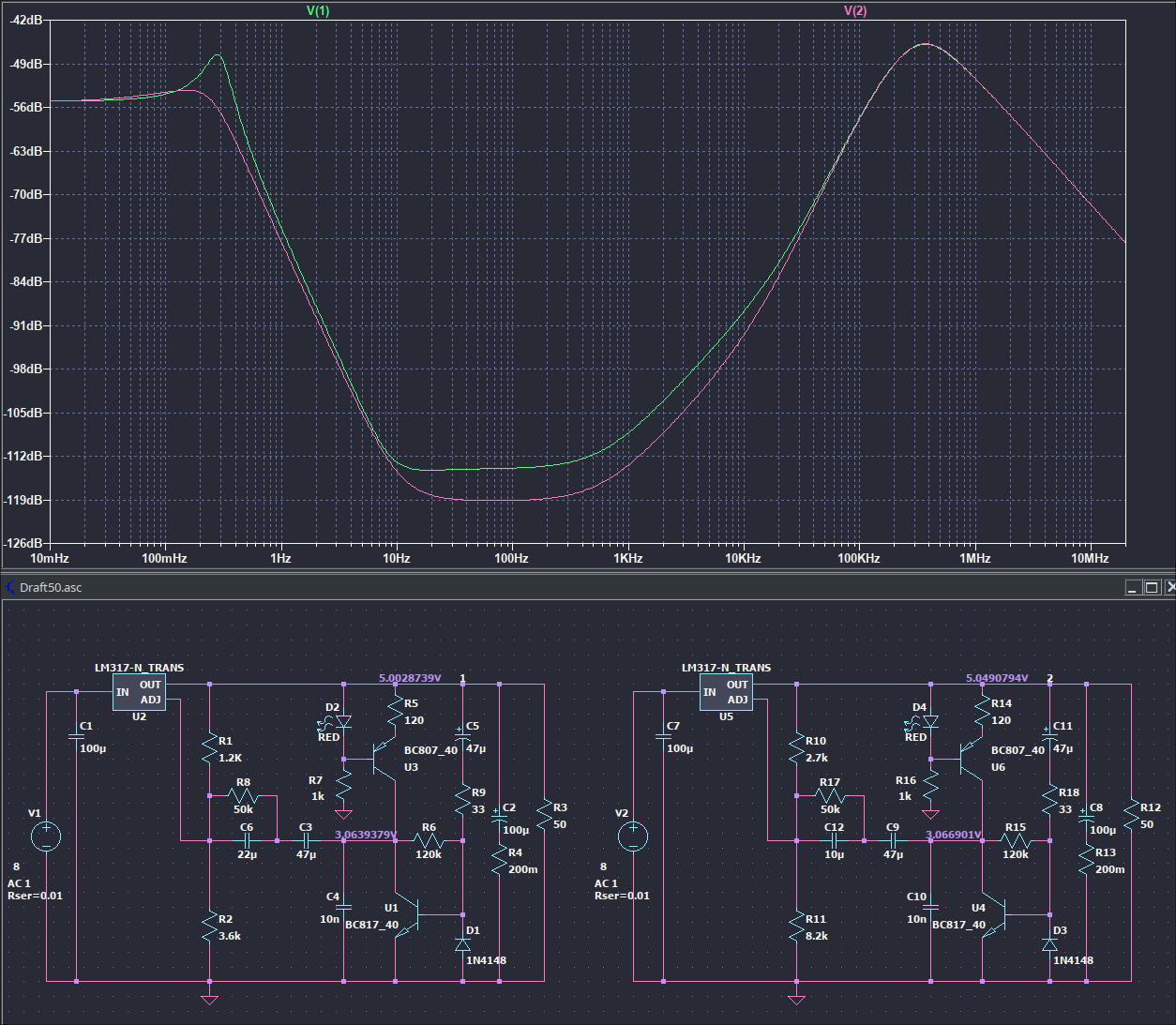Click the left circuit ground symbol
The width and height of the screenshot is (1176, 1025).
click(209, 999)
